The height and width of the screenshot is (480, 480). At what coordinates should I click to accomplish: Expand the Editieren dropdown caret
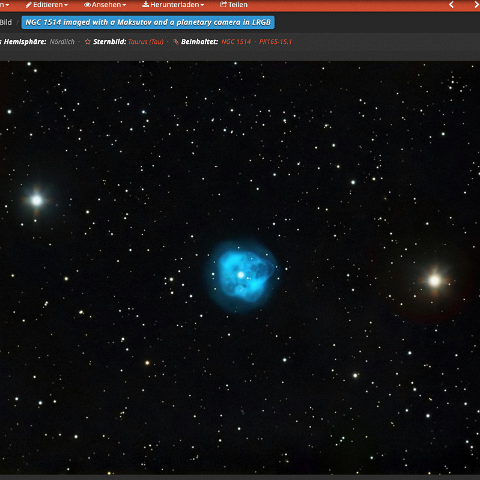pos(66,5)
